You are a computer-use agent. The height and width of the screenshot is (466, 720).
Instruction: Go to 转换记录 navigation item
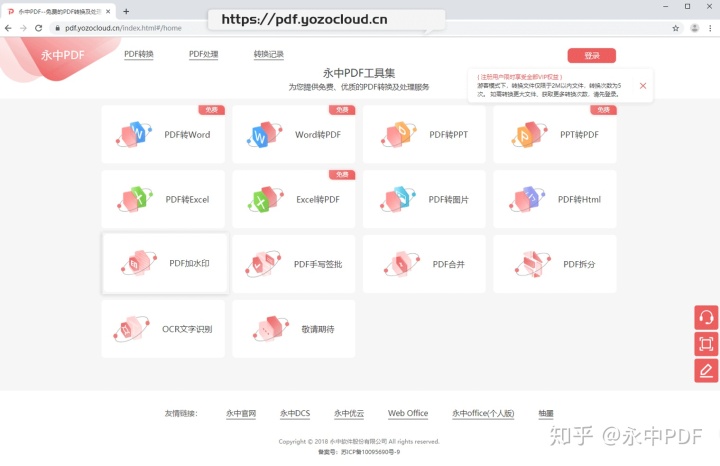tap(269, 54)
